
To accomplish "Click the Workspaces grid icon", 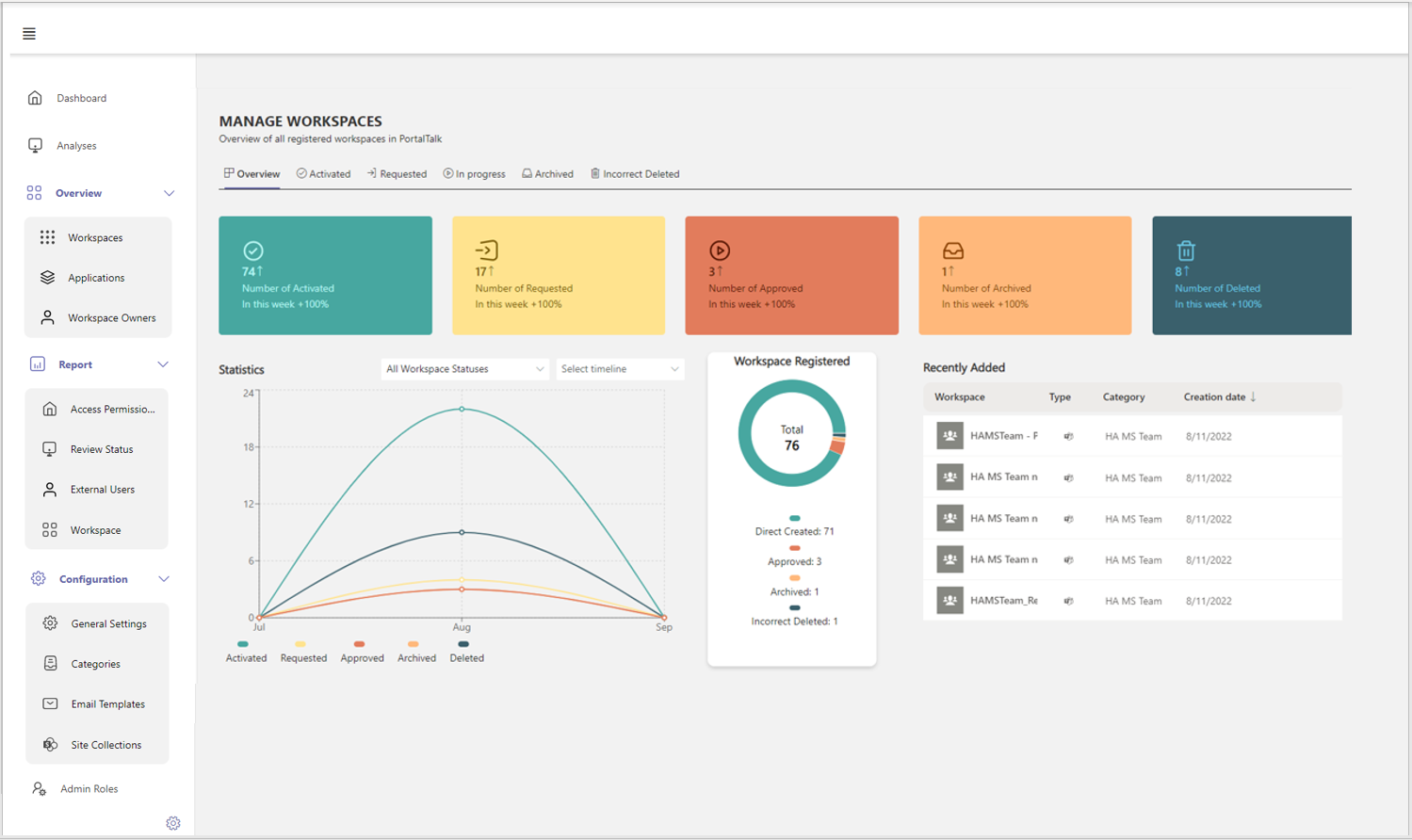I will tap(47, 237).
